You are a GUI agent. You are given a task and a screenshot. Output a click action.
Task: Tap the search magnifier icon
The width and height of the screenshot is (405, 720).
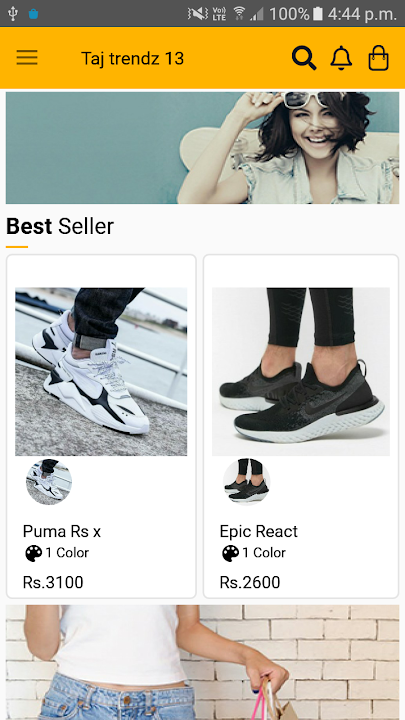304,58
